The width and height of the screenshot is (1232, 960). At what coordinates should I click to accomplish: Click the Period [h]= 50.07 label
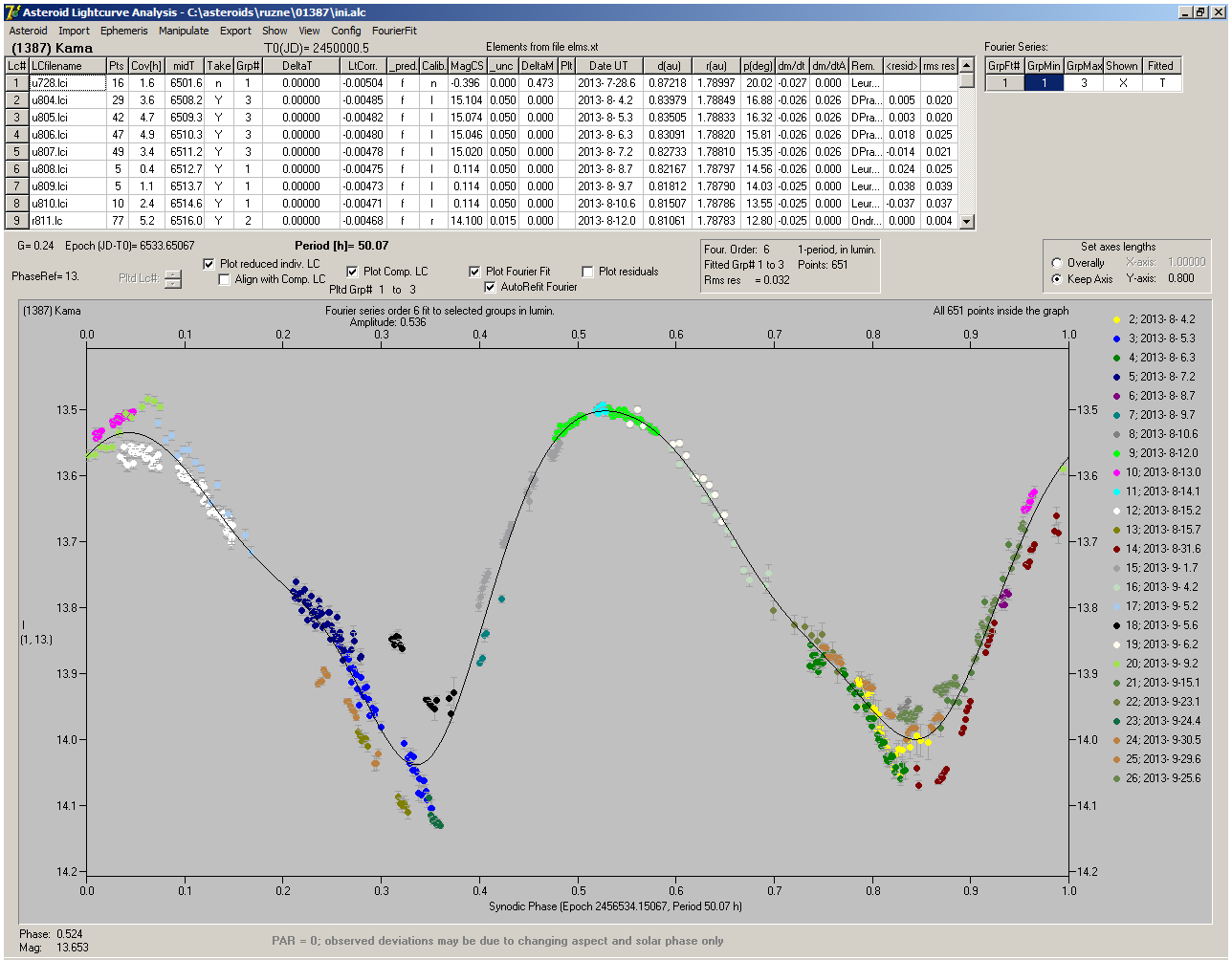click(x=341, y=246)
